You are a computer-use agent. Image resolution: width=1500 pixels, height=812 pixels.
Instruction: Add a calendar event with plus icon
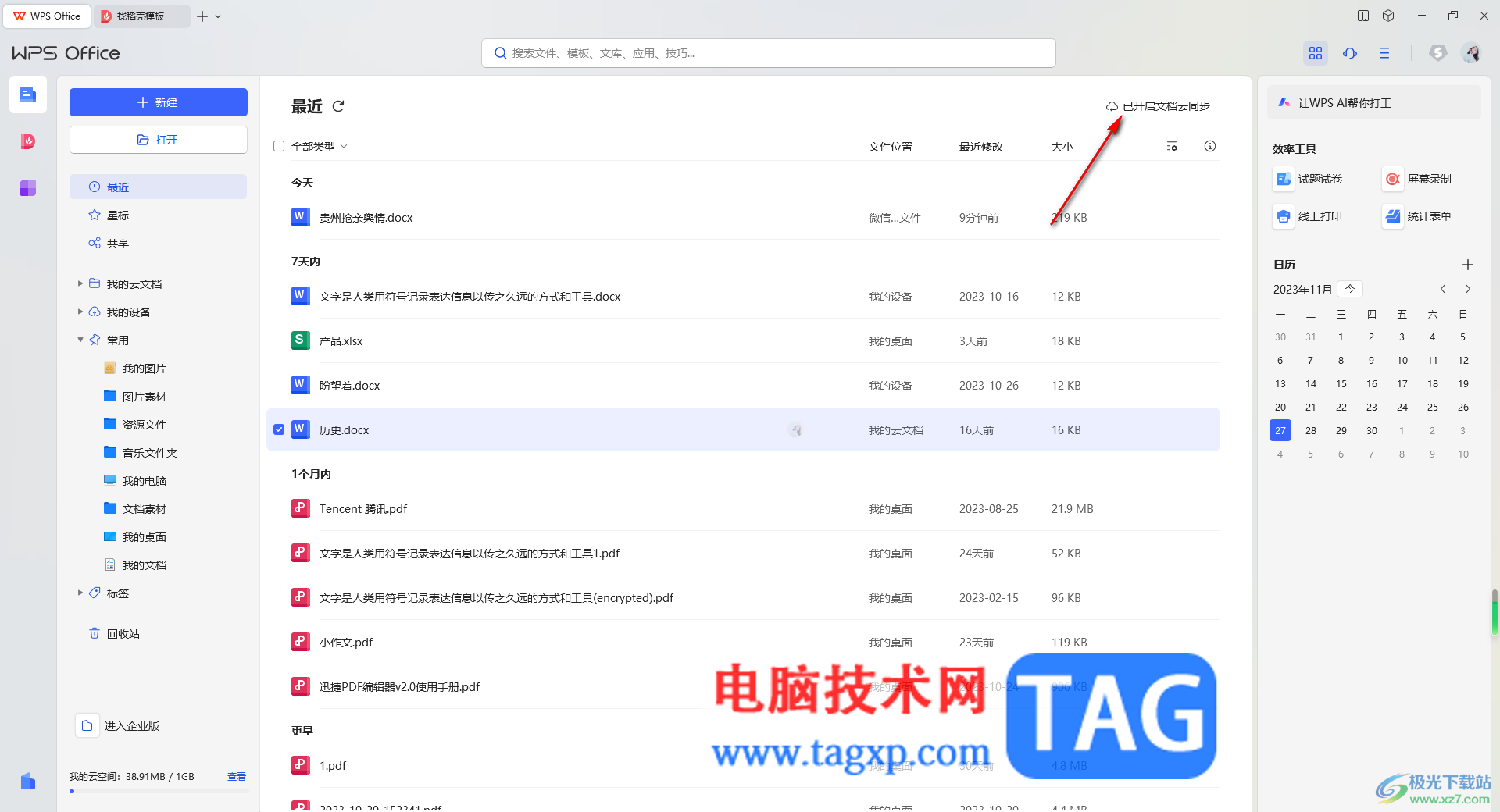tap(1468, 265)
